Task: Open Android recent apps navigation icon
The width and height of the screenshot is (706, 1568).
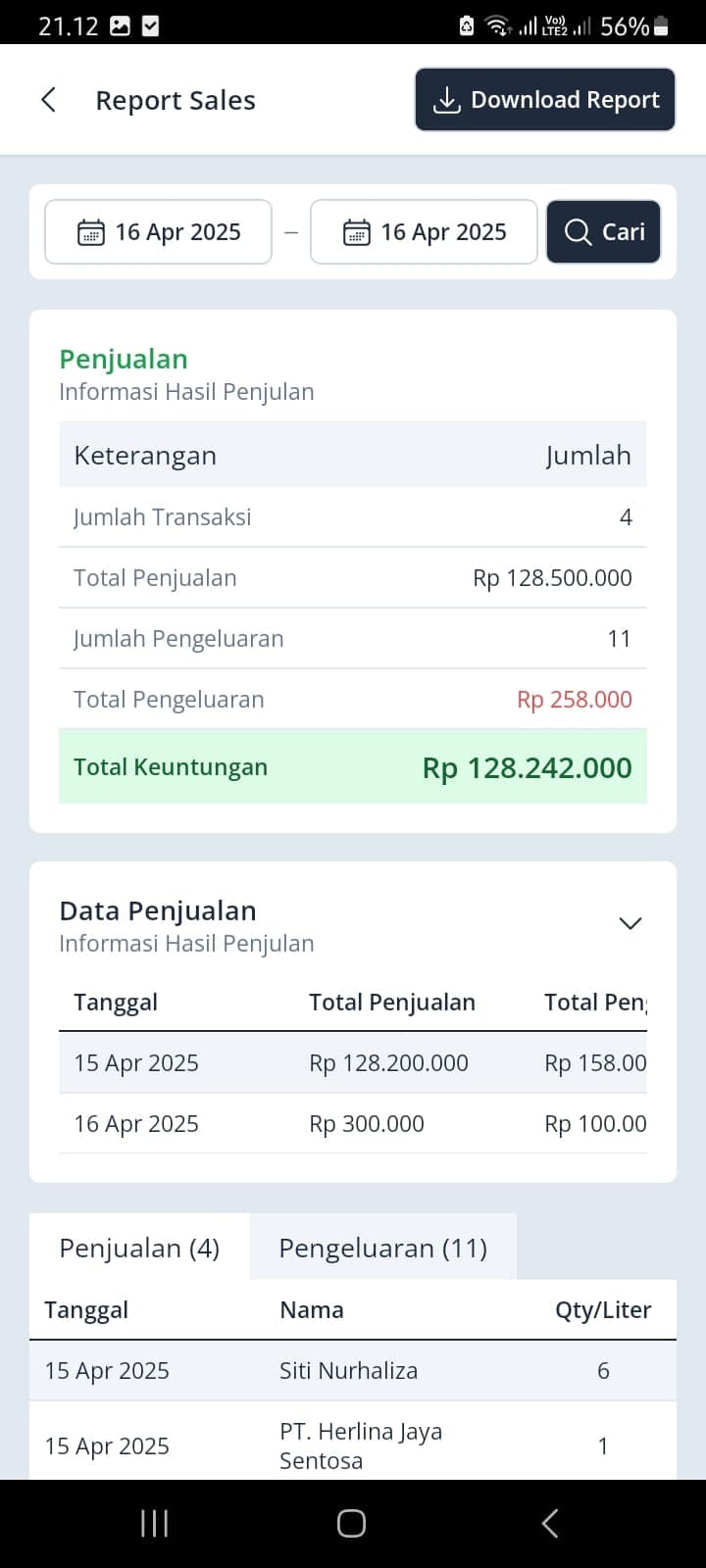Action: click(155, 1523)
